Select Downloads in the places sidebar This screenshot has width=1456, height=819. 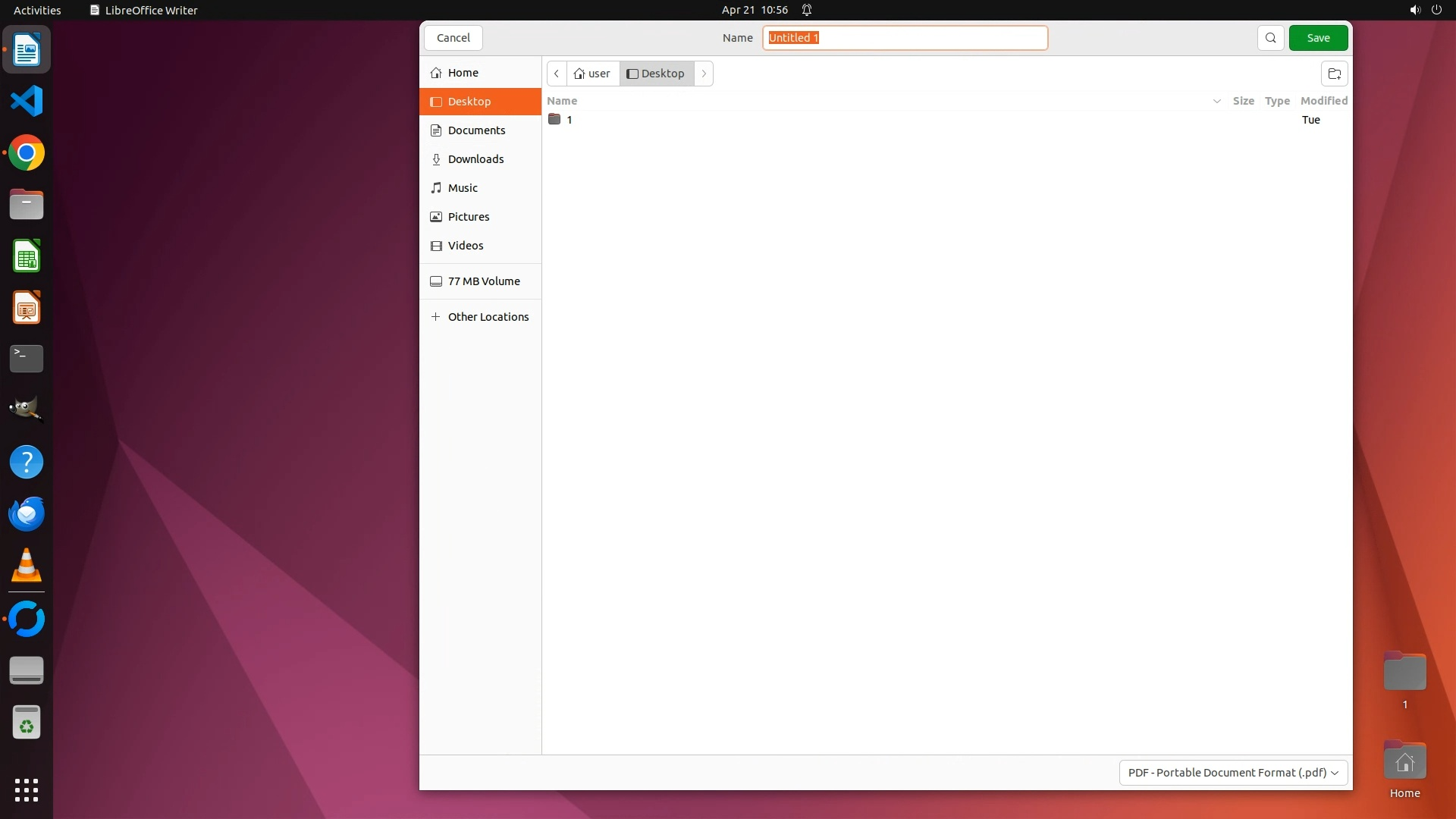[x=475, y=159]
